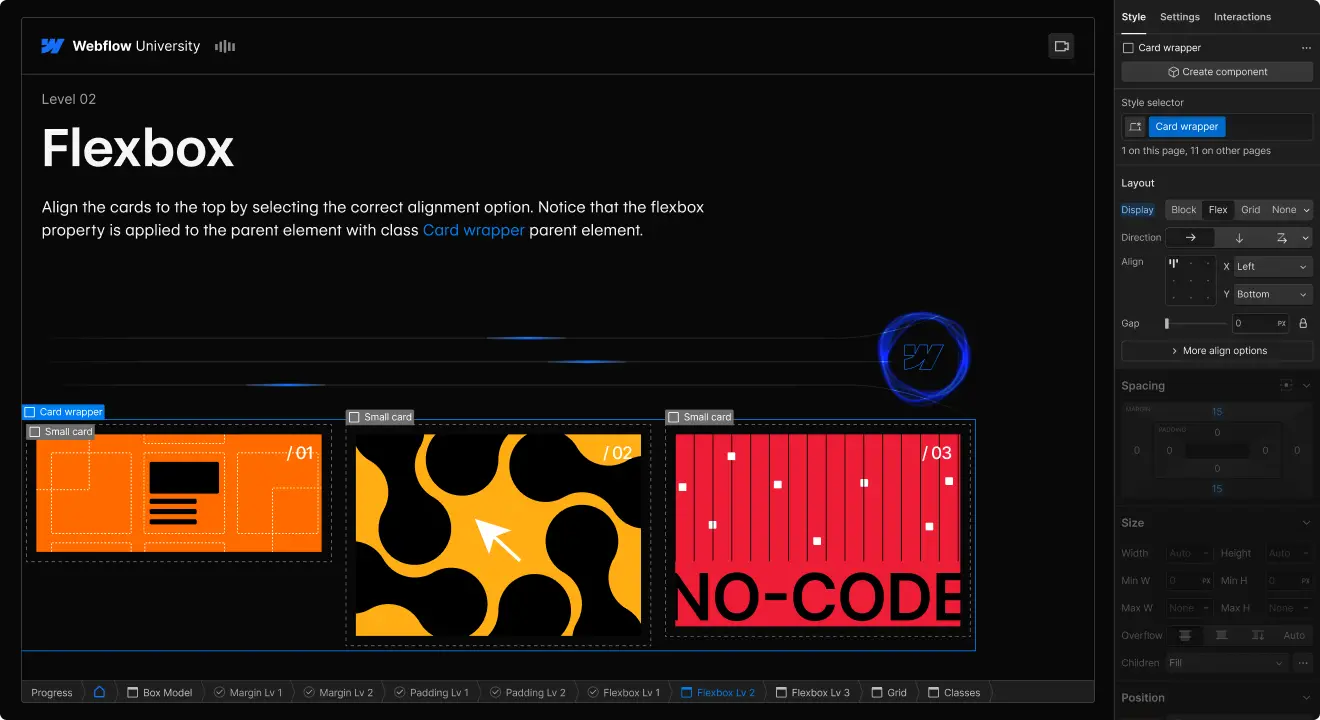Viewport: 1320px width, 720px height.
Task: Click the Webflow logo icon
Action: 52,45
